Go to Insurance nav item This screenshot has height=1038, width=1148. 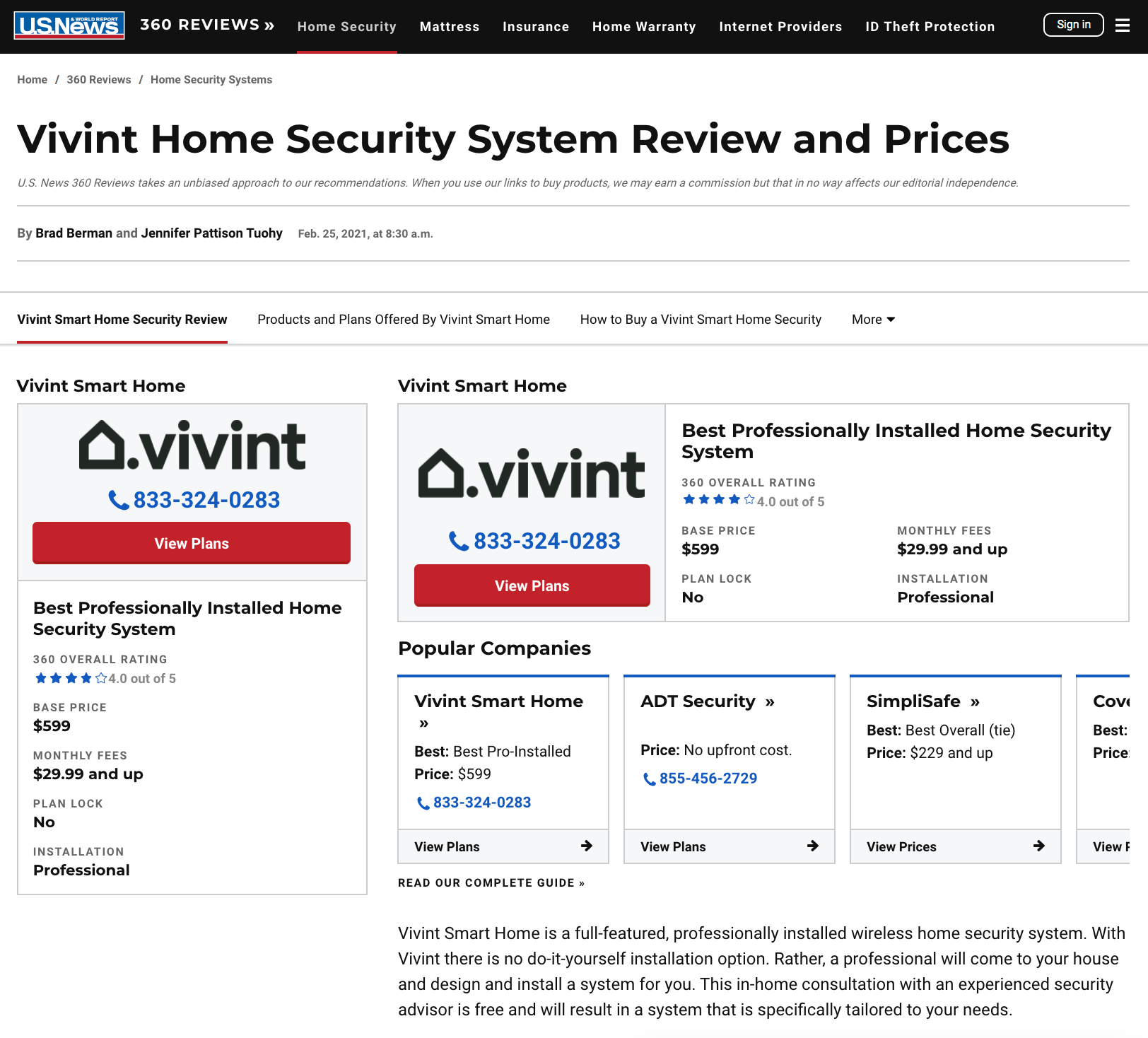click(x=536, y=27)
